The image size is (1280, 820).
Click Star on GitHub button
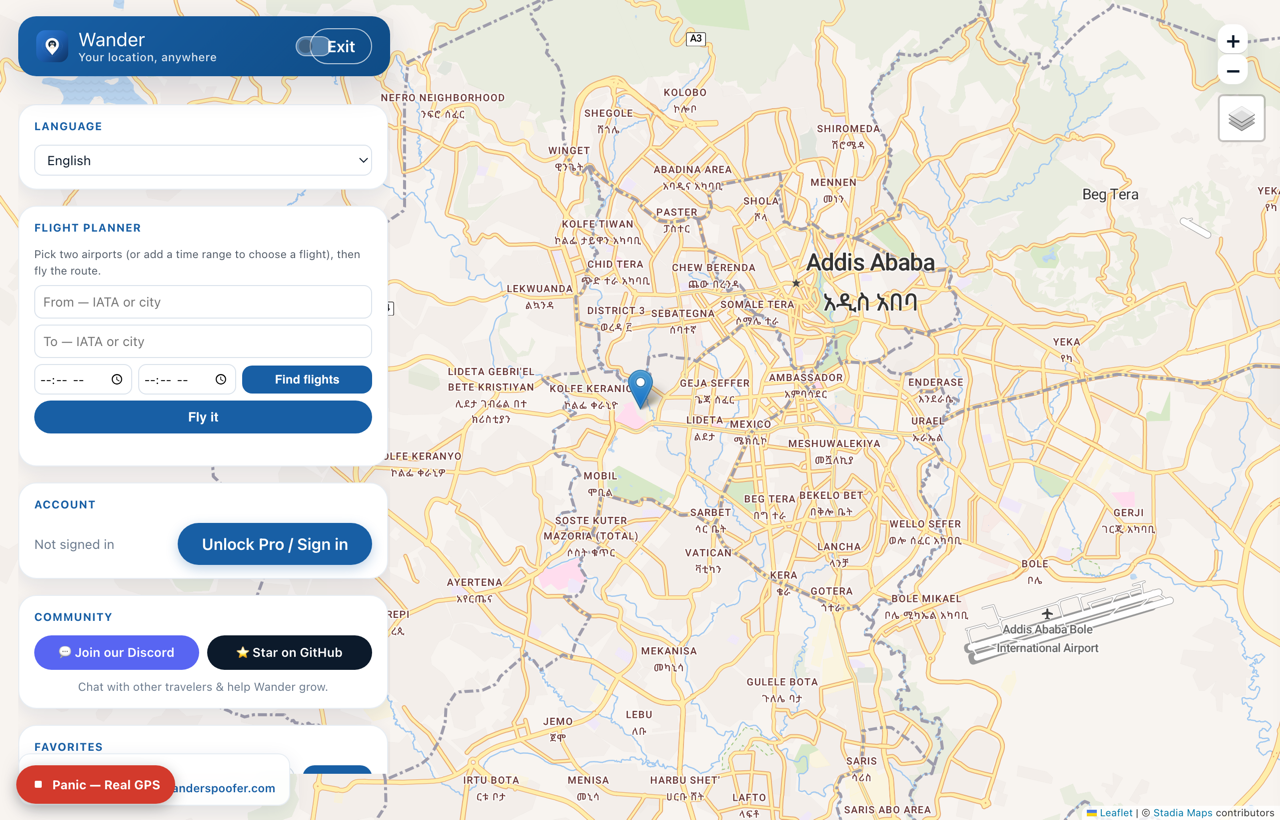click(289, 652)
